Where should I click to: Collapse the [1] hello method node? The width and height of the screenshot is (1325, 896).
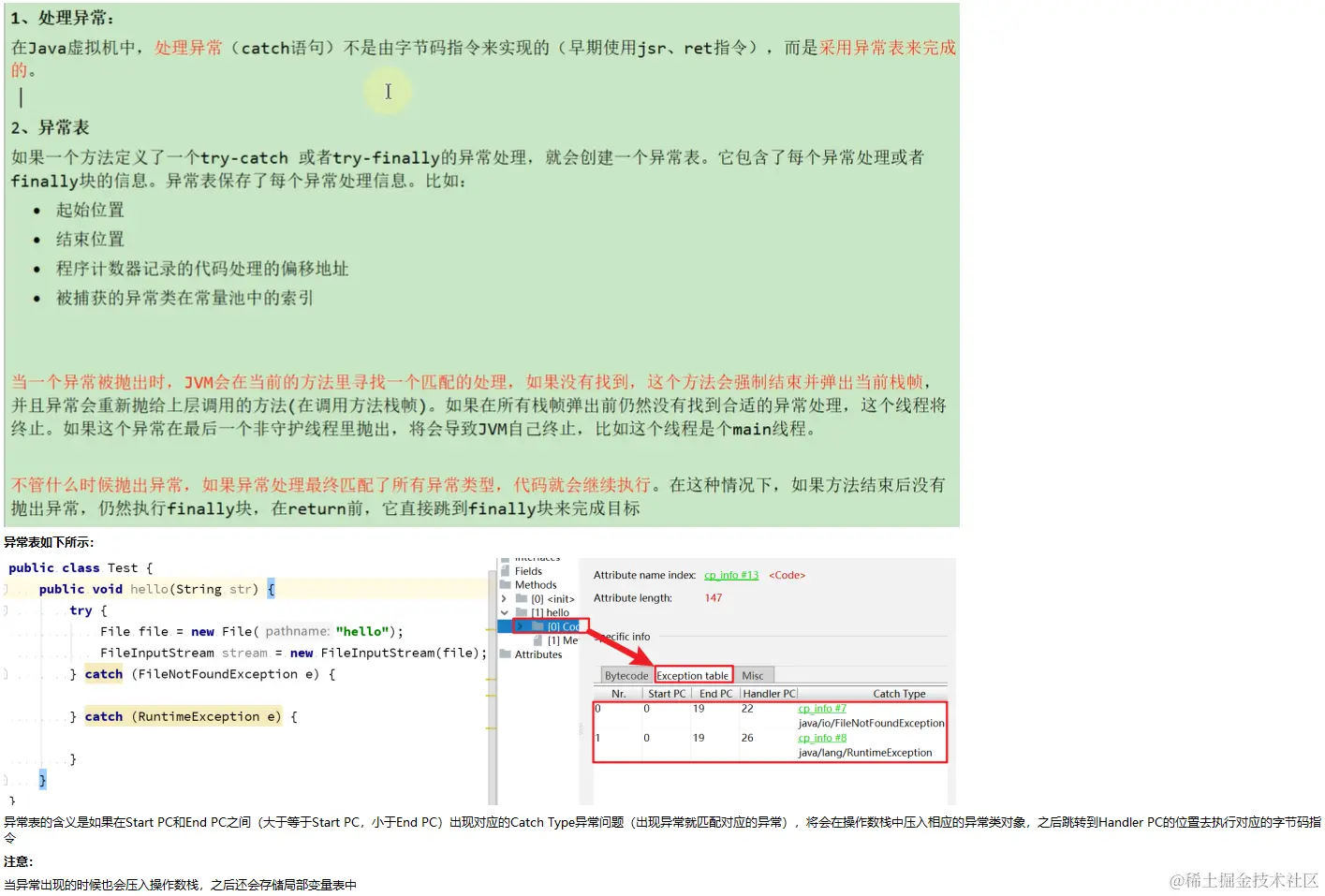coord(504,612)
